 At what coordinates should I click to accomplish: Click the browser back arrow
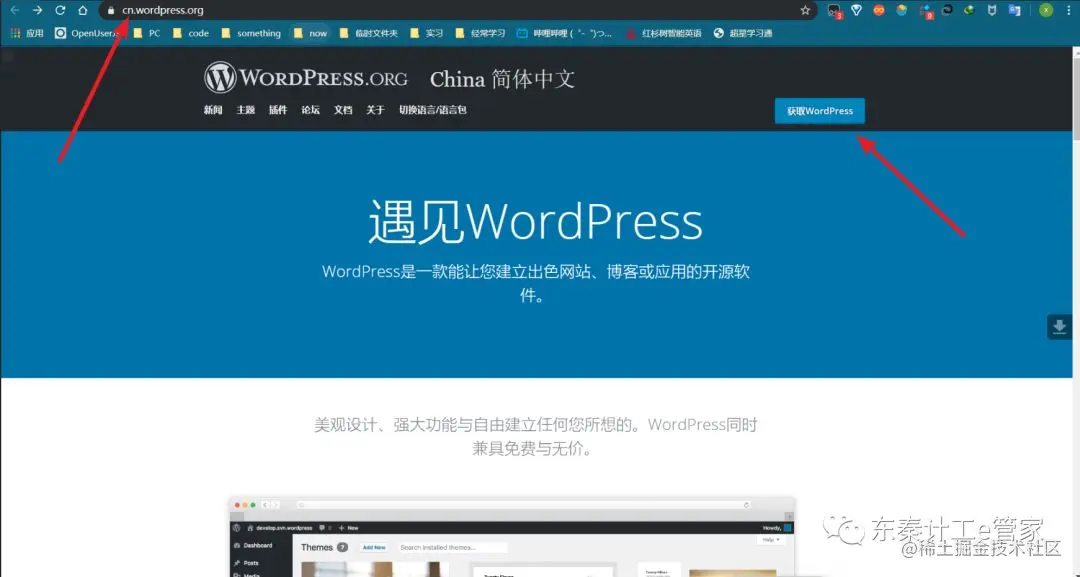[16, 10]
